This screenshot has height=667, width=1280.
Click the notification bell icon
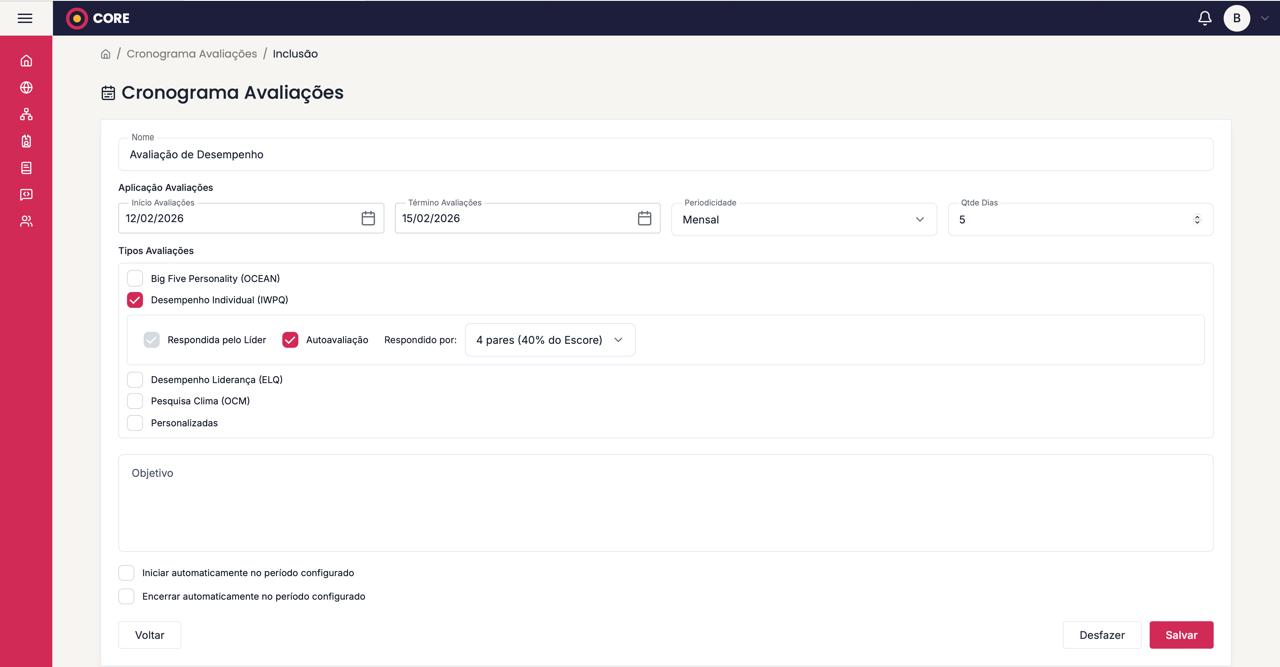pyautogui.click(x=1204, y=18)
